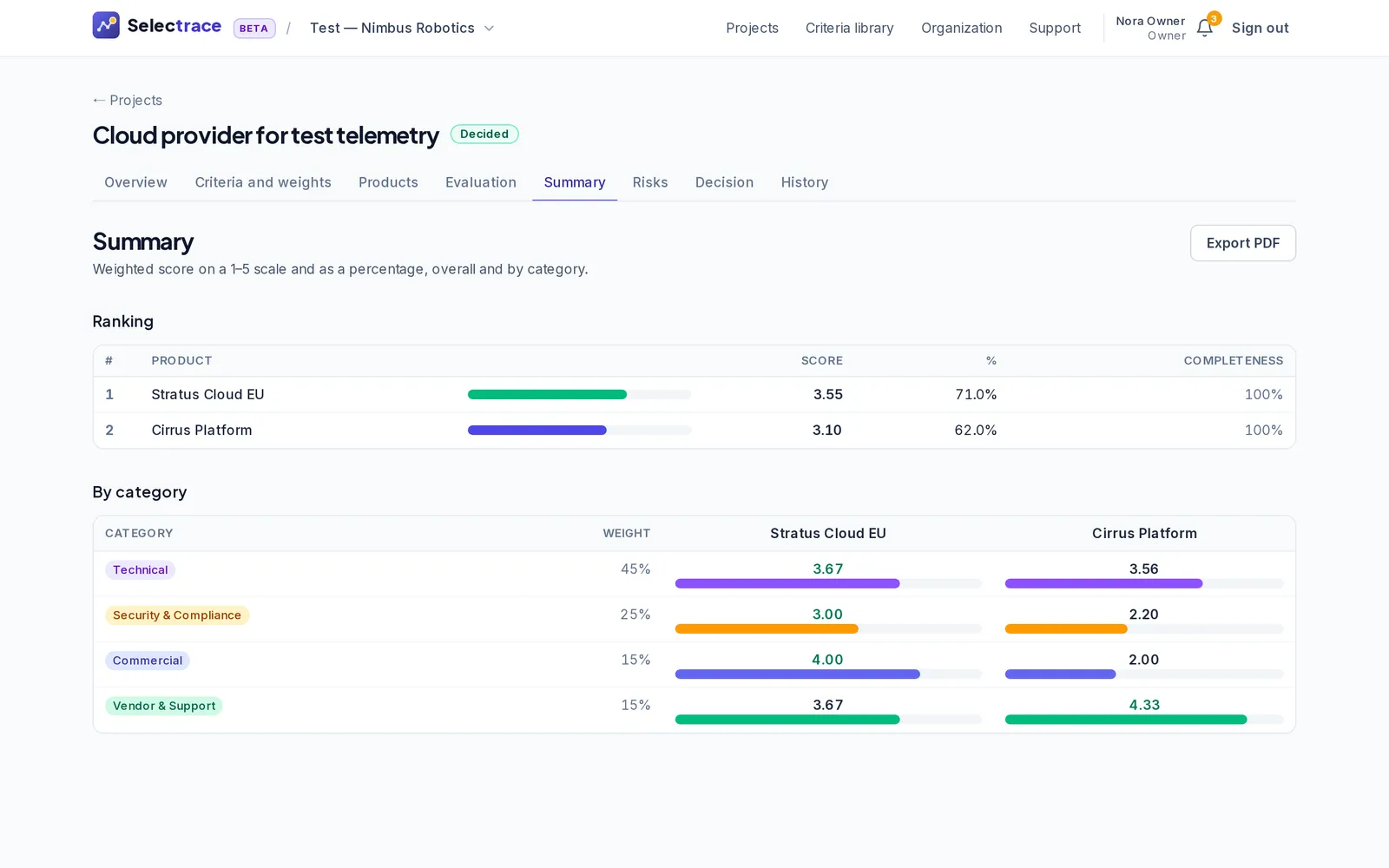Click Stratus Cloud EU in the ranking table
Image resolution: width=1389 pixels, height=868 pixels.
207,394
